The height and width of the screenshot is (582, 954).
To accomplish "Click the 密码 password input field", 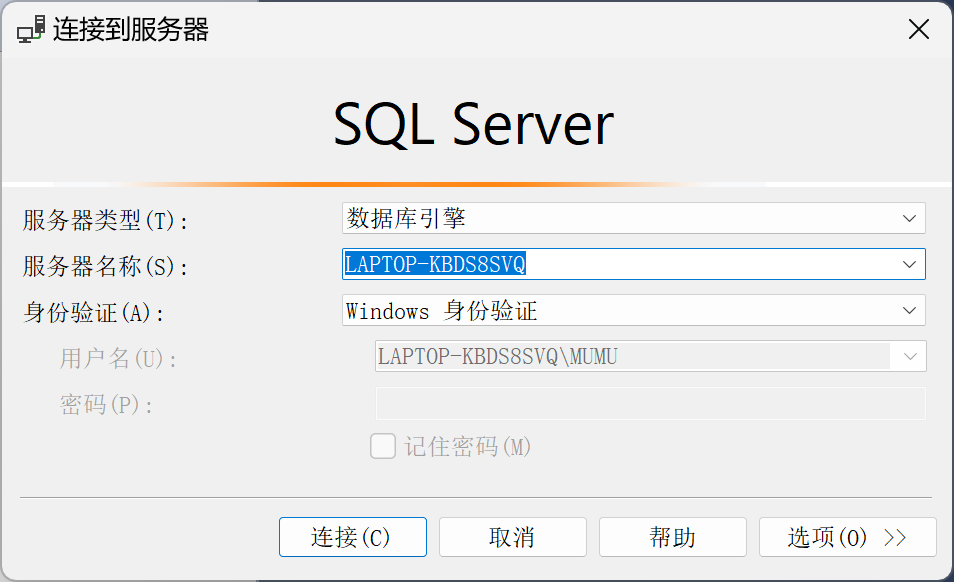I will coord(650,403).
